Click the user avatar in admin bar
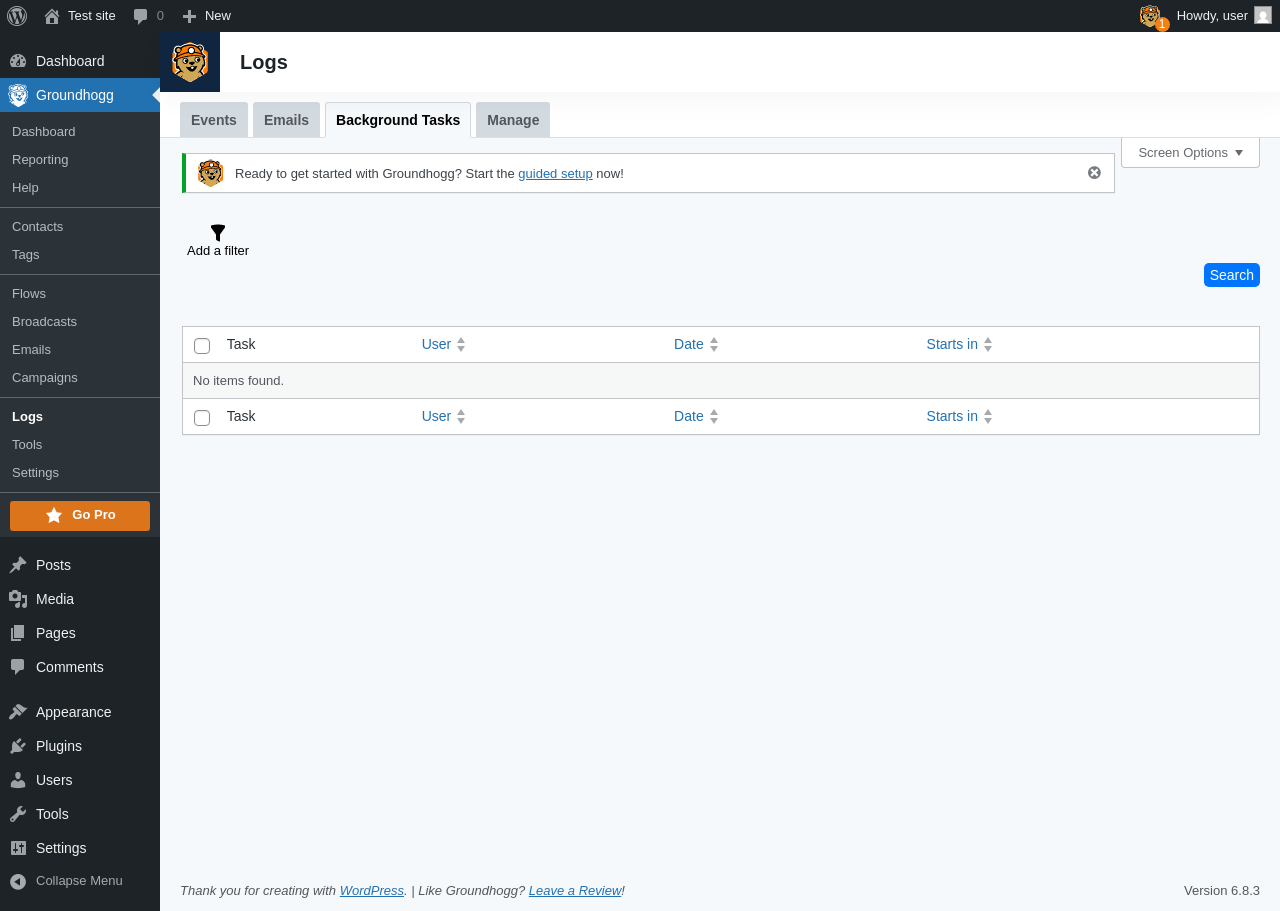The height and width of the screenshot is (911, 1280). tap(1263, 15)
